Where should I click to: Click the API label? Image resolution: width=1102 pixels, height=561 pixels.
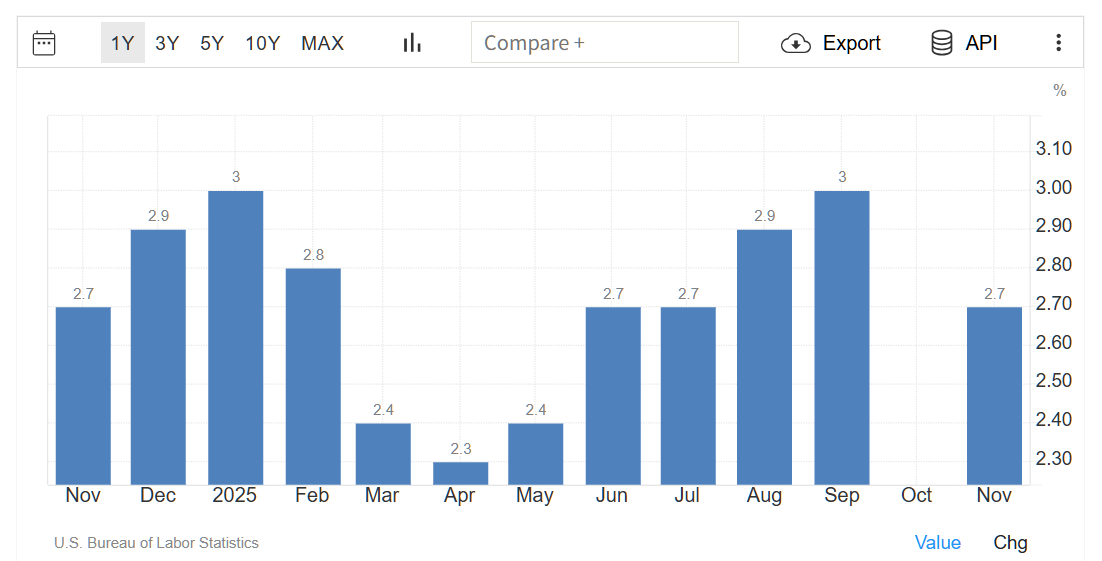click(x=981, y=43)
